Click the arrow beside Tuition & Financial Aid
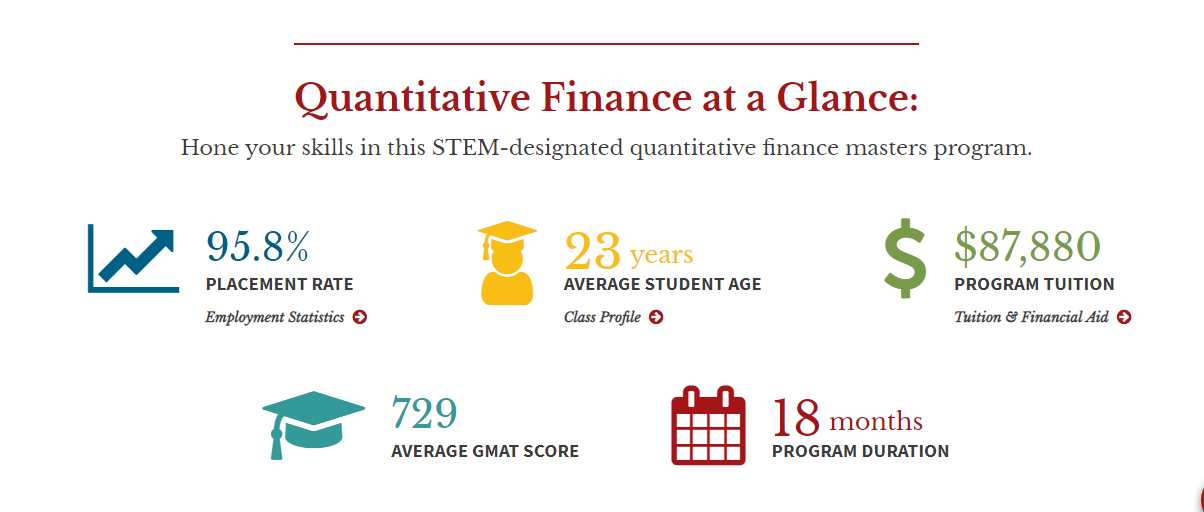Viewport: 1204px width, 512px height. coord(1124,317)
